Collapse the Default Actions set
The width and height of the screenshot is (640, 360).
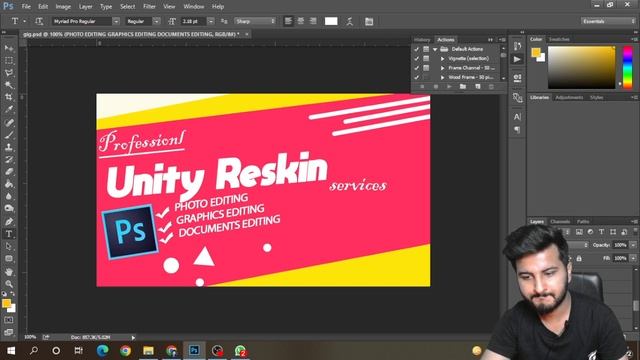pyautogui.click(x=435, y=49)
